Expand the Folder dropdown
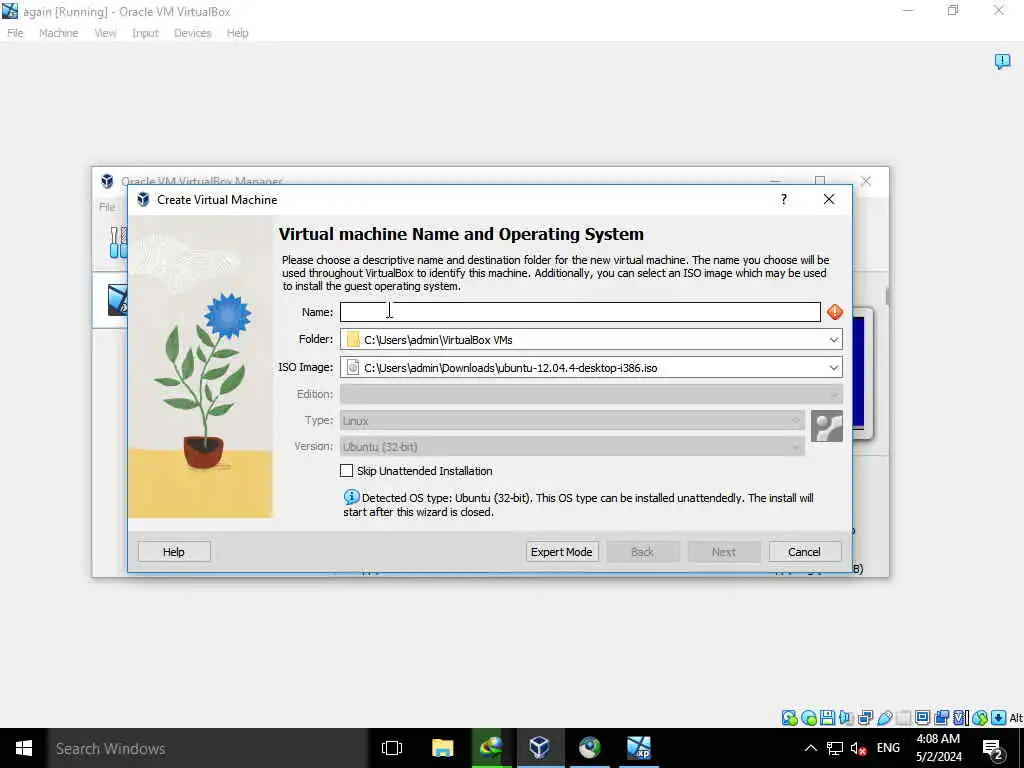This screenshot has height=768, width=1024. [x=833, y=340]
